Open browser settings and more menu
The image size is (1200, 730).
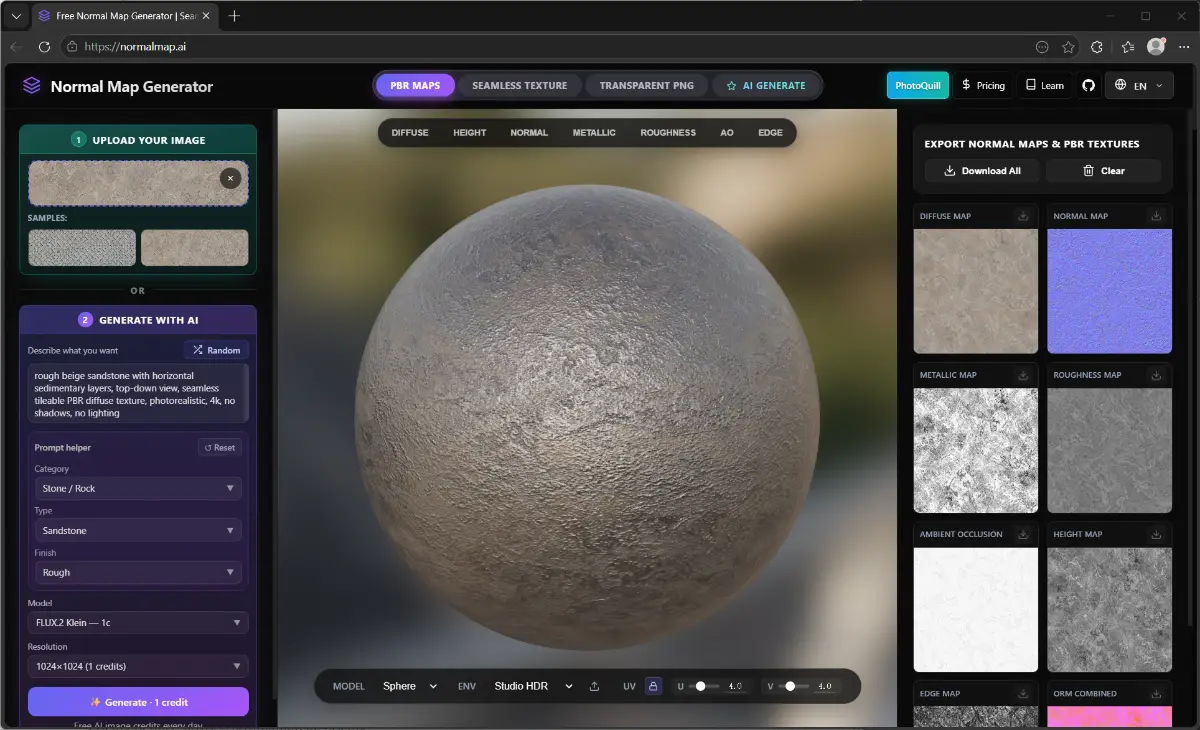click(x=1184, y=46)
